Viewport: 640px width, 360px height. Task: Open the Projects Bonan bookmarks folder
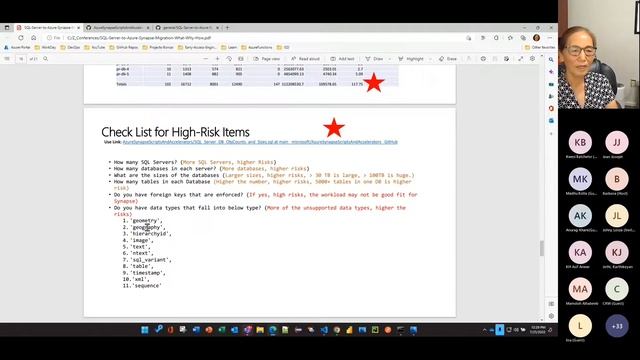click(158, 47)
